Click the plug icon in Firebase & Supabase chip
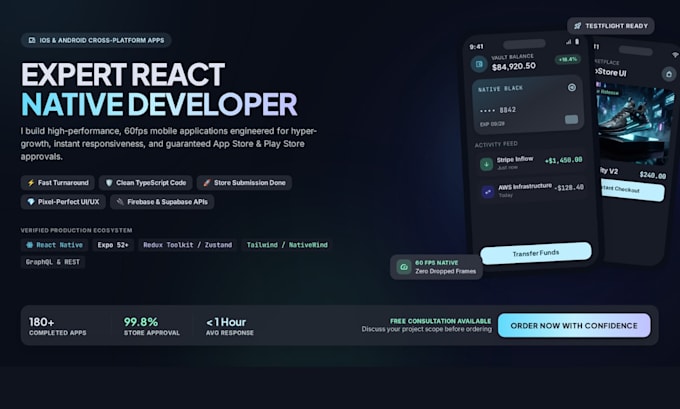This screenshot has height=409, width=680. pos(120,202)
